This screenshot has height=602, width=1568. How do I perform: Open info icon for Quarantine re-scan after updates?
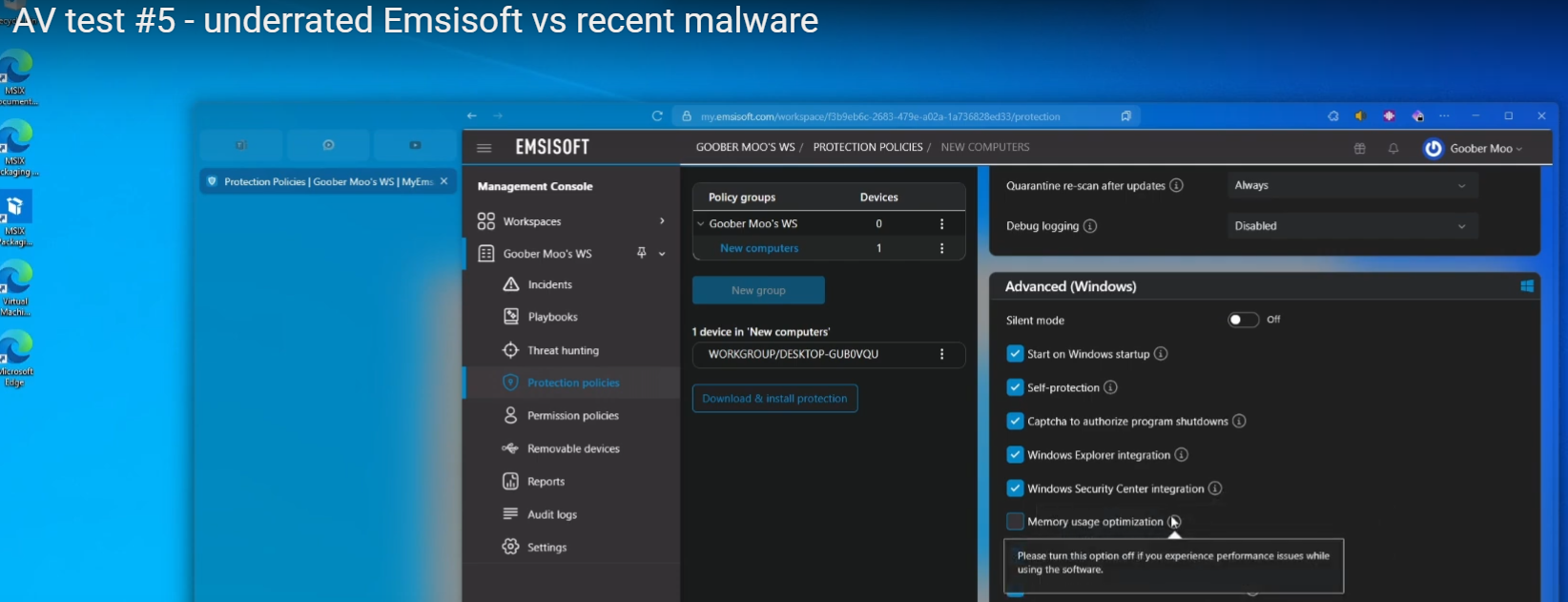(x=1176, y=185)
